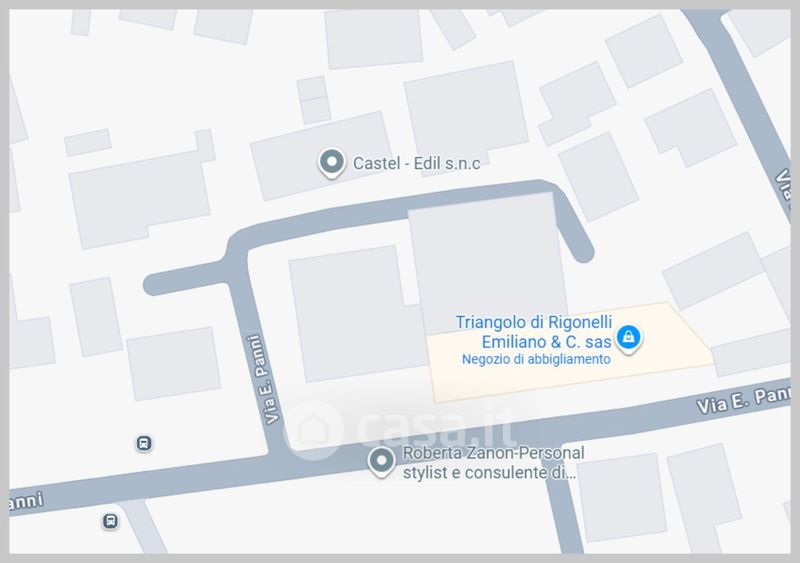Viewport: 800px width, 563px height.
Task: Click the Roberta Zanon map pin
Action: point(381,462)
